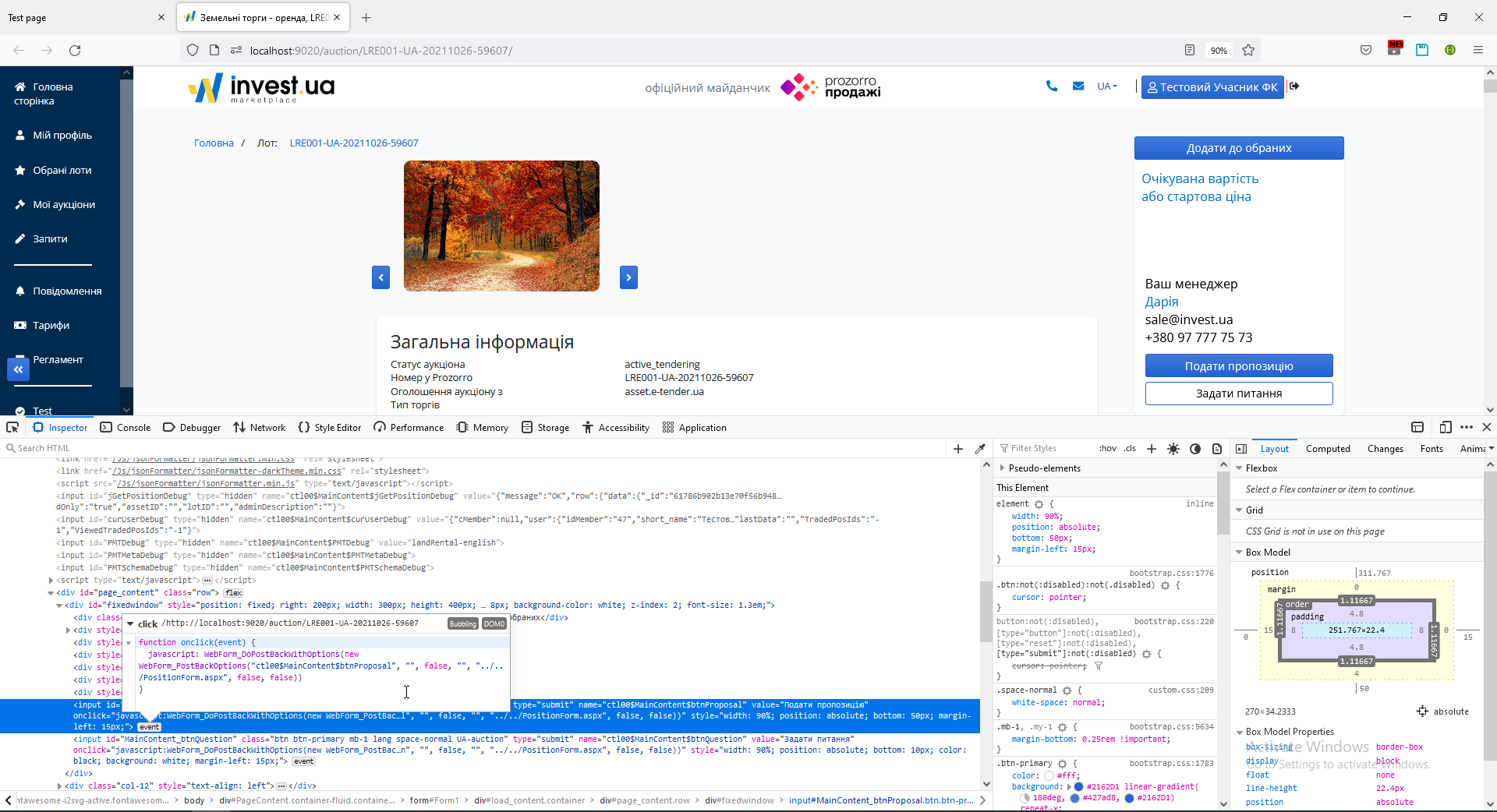This screenshot has height=812, width=1497.
Task: Open the UA language dropdown
Action: point(1107,86)
